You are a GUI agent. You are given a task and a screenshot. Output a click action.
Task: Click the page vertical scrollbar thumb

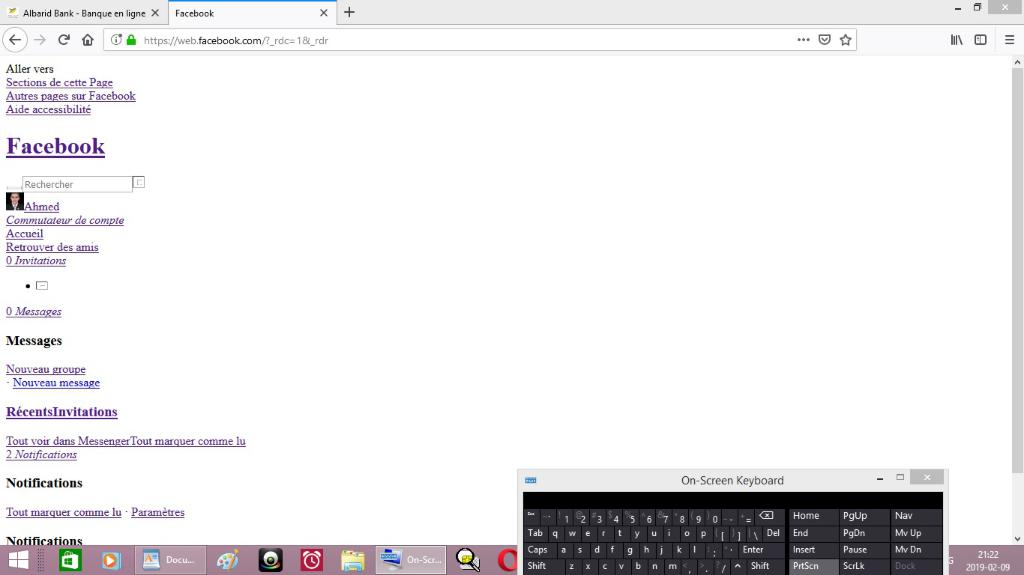[x=1017, y=270]
